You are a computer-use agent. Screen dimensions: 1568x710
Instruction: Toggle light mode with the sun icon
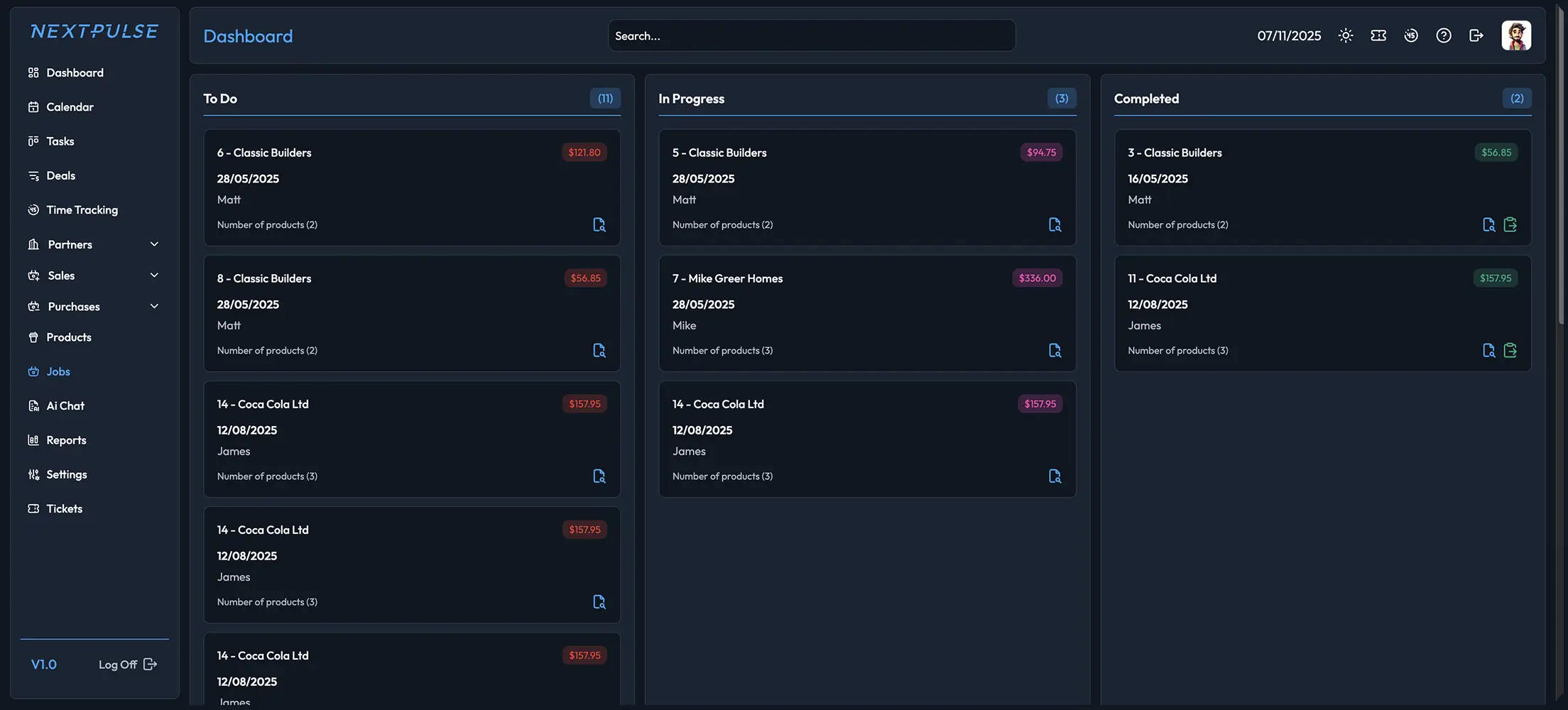[x=1345, y=35]
